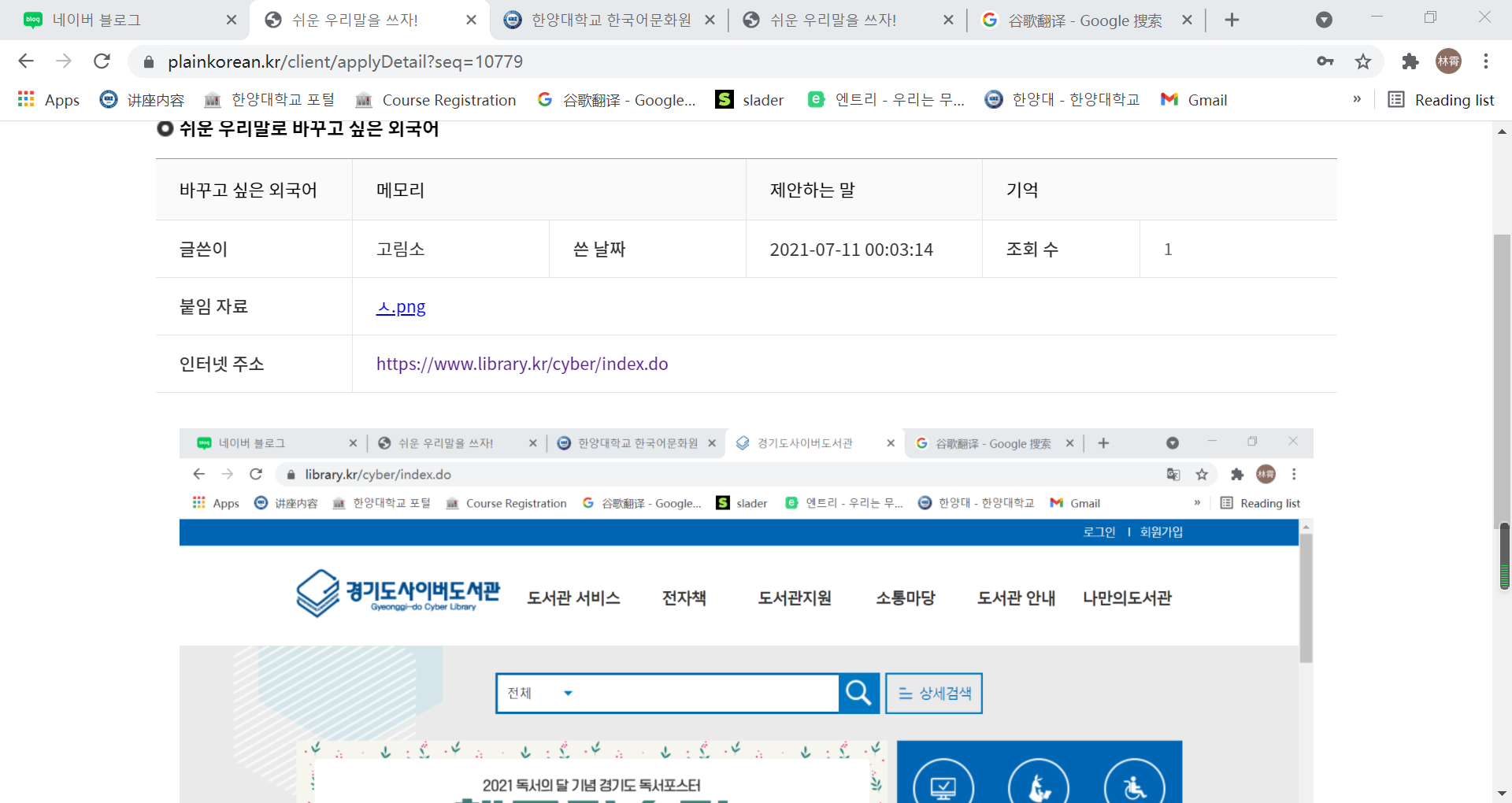
Task: Click the Gmail bookmark
Action: [1195, 100]
